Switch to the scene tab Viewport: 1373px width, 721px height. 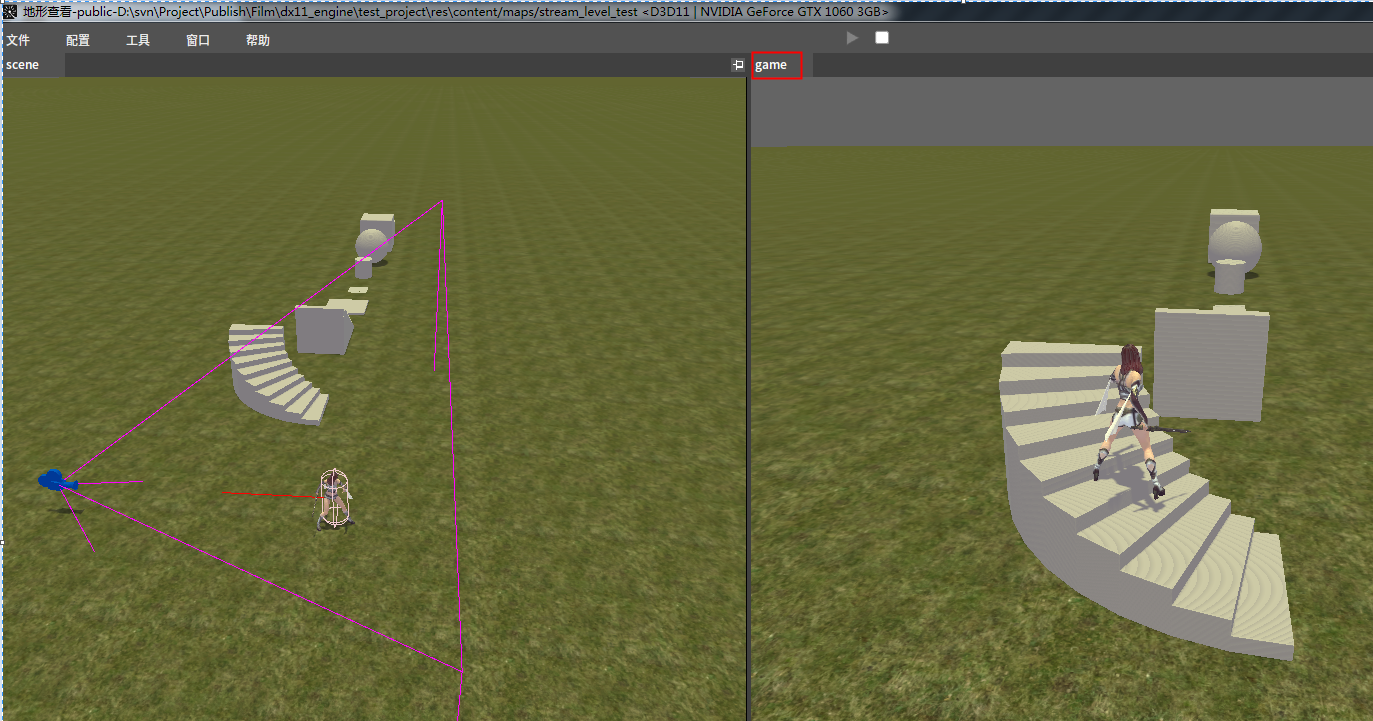point(23,65)
